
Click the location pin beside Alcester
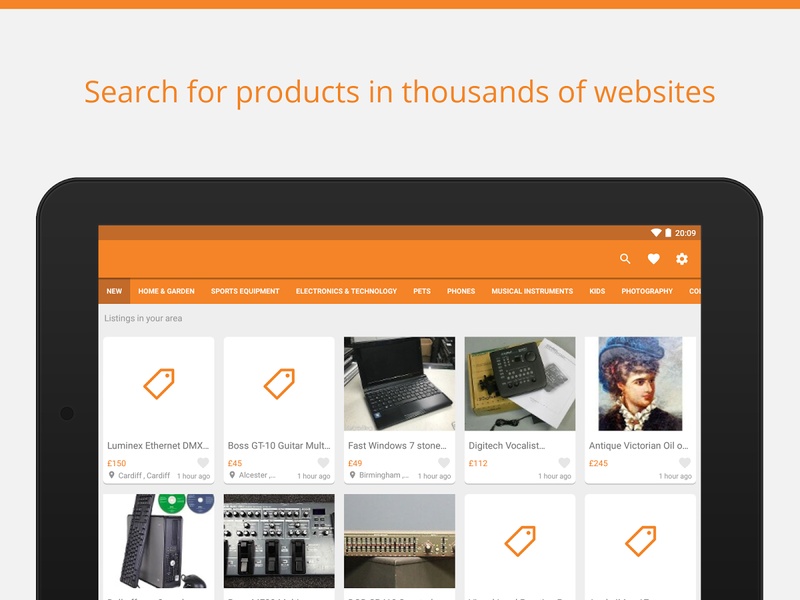coord(232,475)
